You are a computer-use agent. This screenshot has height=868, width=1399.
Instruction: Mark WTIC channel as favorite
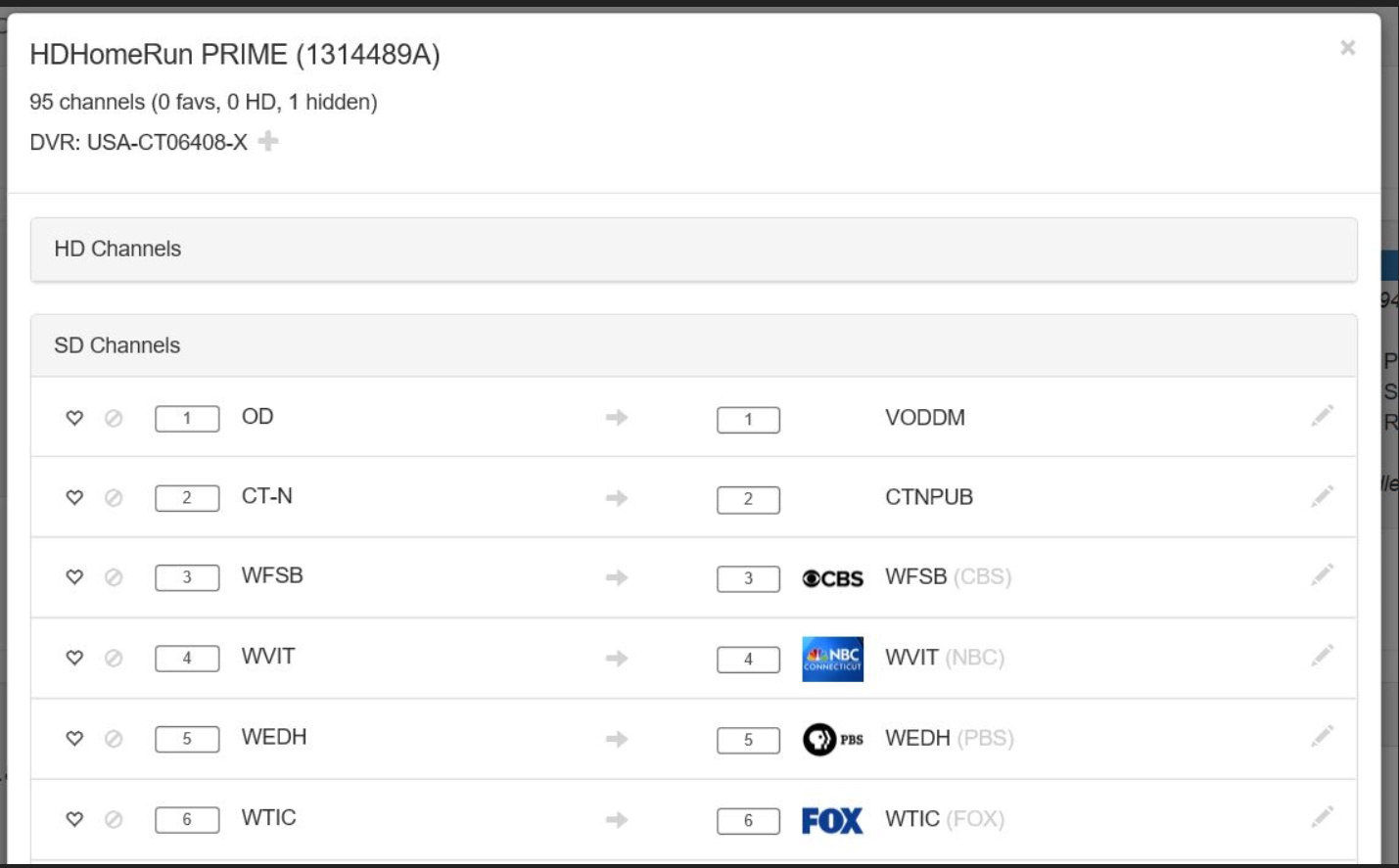pyautogui.click(x=74, y=819)
